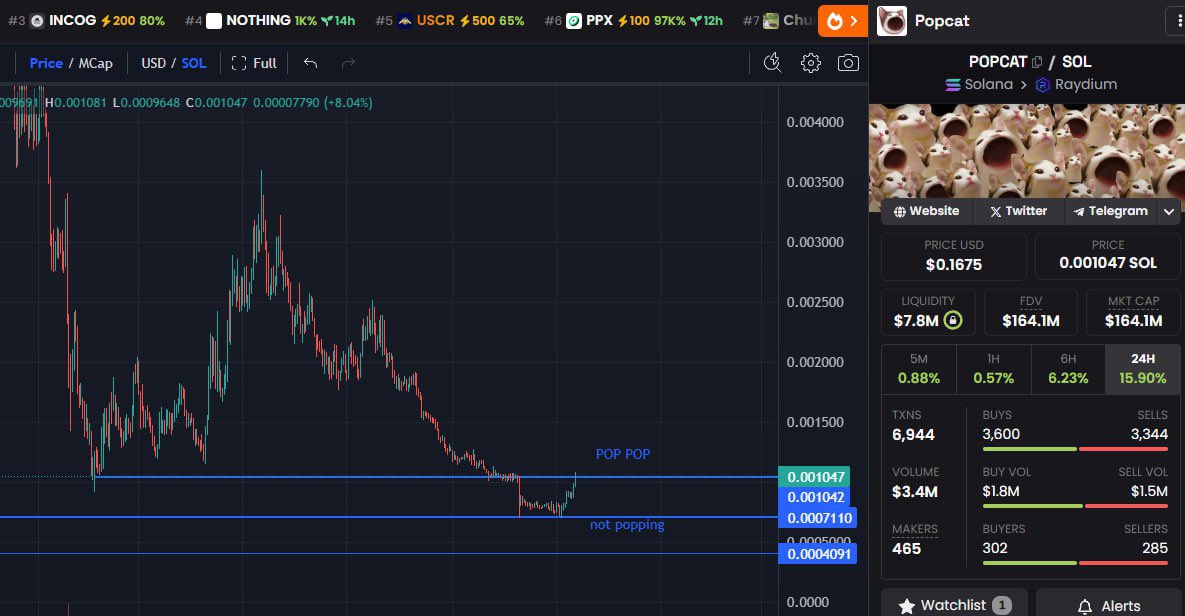Open trending token #5 USCR
The image size is (1185, 616).
(450, 20)
